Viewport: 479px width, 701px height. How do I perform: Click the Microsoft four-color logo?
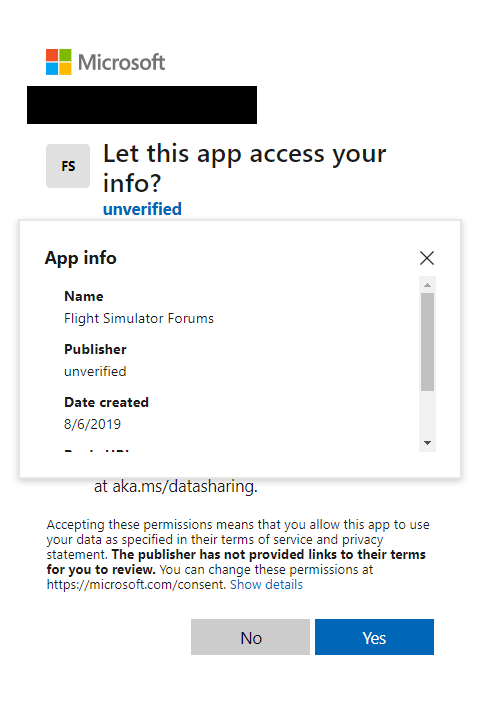click(59, 62)
